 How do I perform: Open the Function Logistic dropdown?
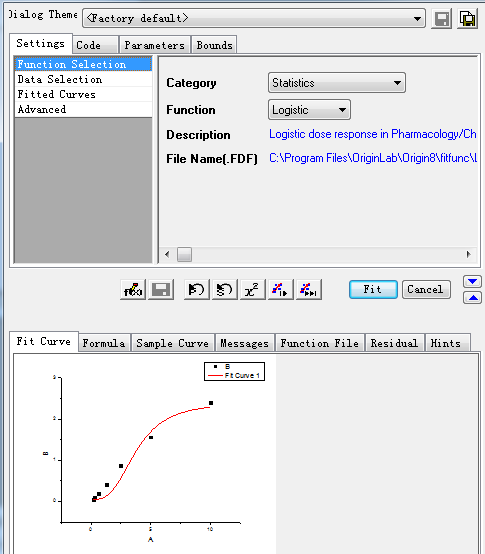point(309,110)
